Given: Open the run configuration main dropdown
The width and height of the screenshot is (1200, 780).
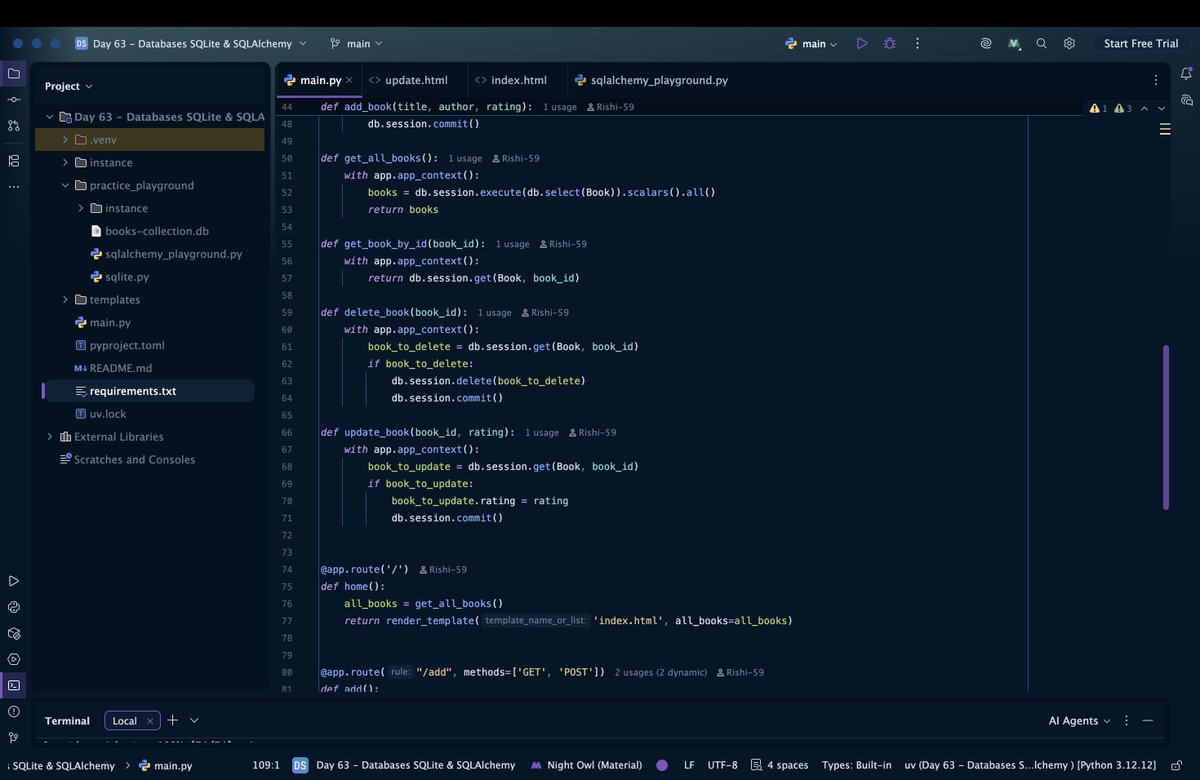Looking at the screenshot, I should (x=811, y=44).
